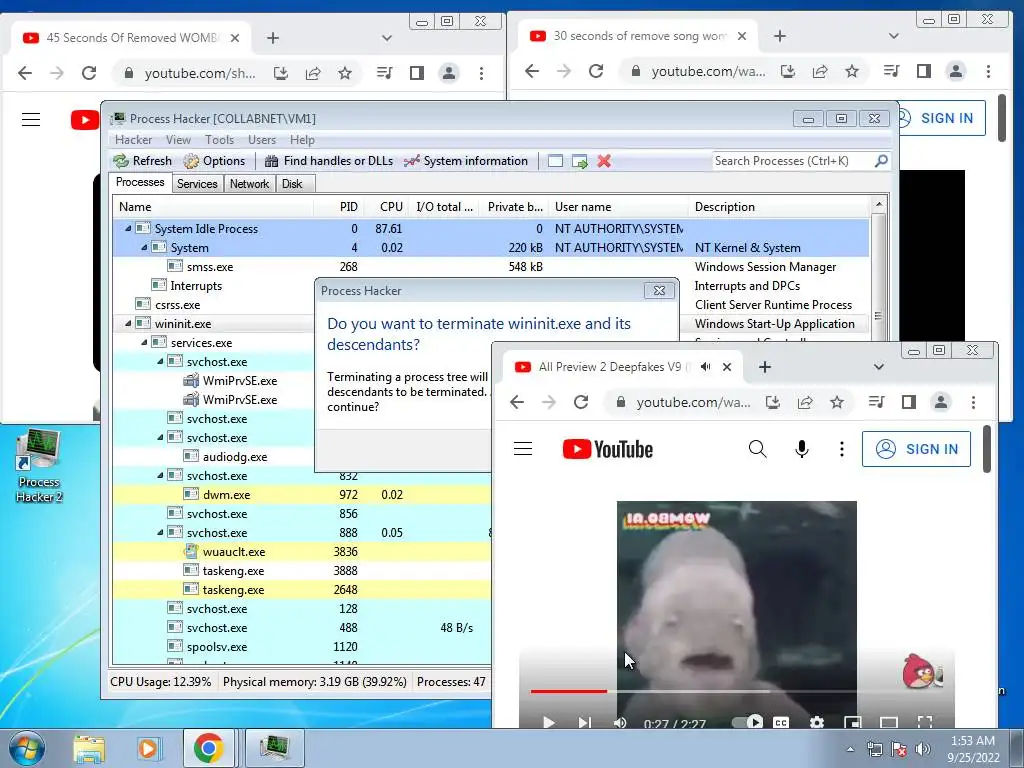Switch YouTube player to theater mode
1024x768 pixels.
(889, 722)
